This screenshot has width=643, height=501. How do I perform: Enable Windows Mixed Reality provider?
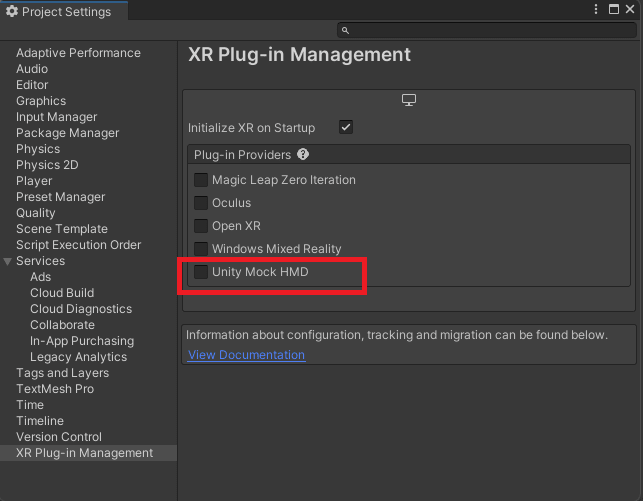(x=201, y=248)
